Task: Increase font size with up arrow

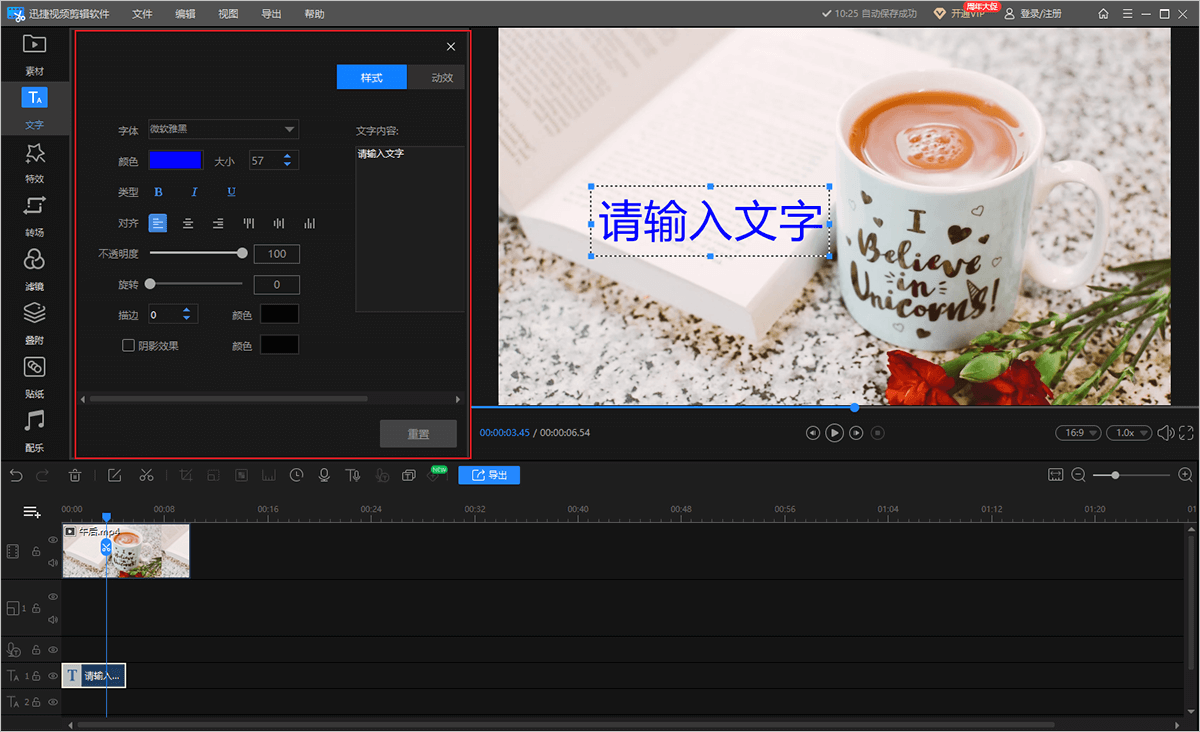Action: pos(288,156)
